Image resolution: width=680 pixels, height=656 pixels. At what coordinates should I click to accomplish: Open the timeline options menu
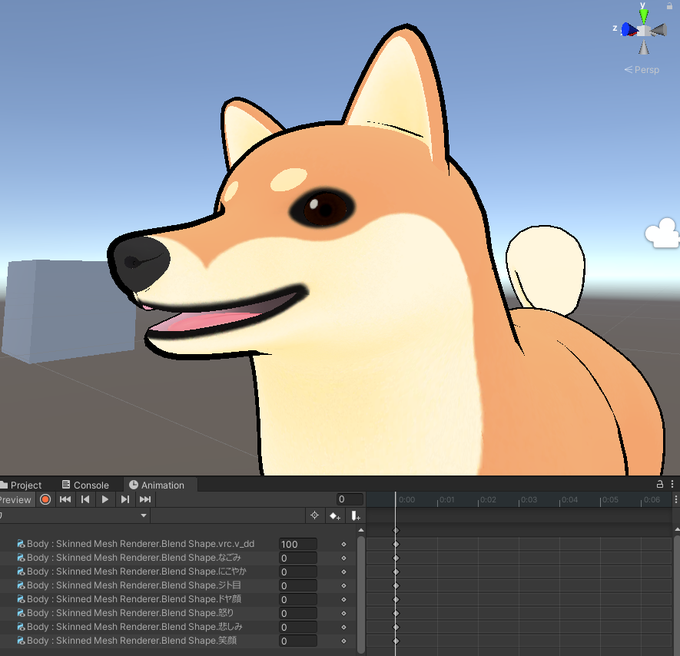click(676, 499)
